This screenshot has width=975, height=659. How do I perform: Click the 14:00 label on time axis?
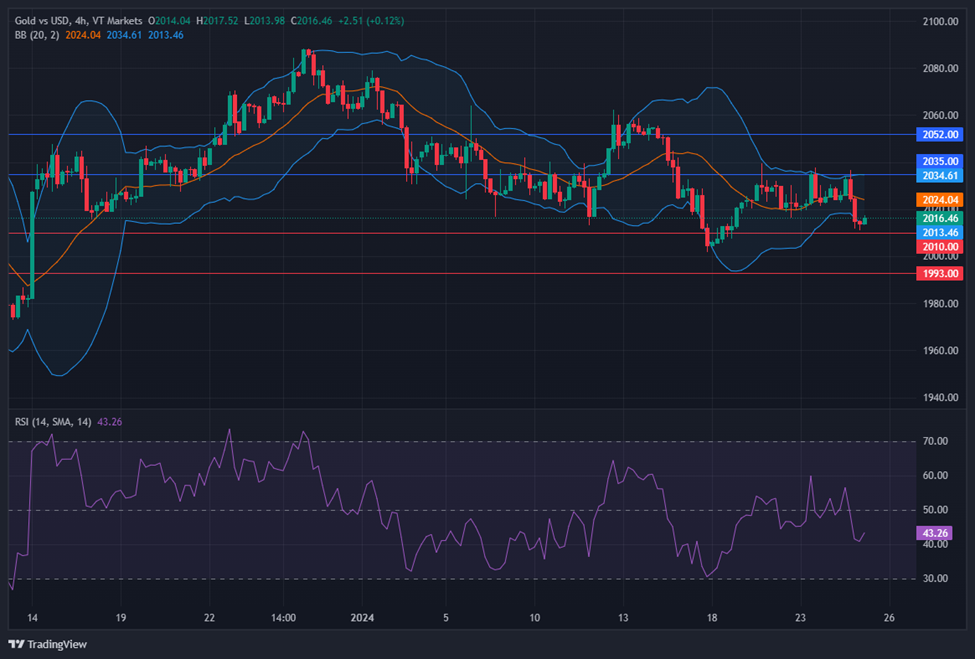click(x=283, y=618)
